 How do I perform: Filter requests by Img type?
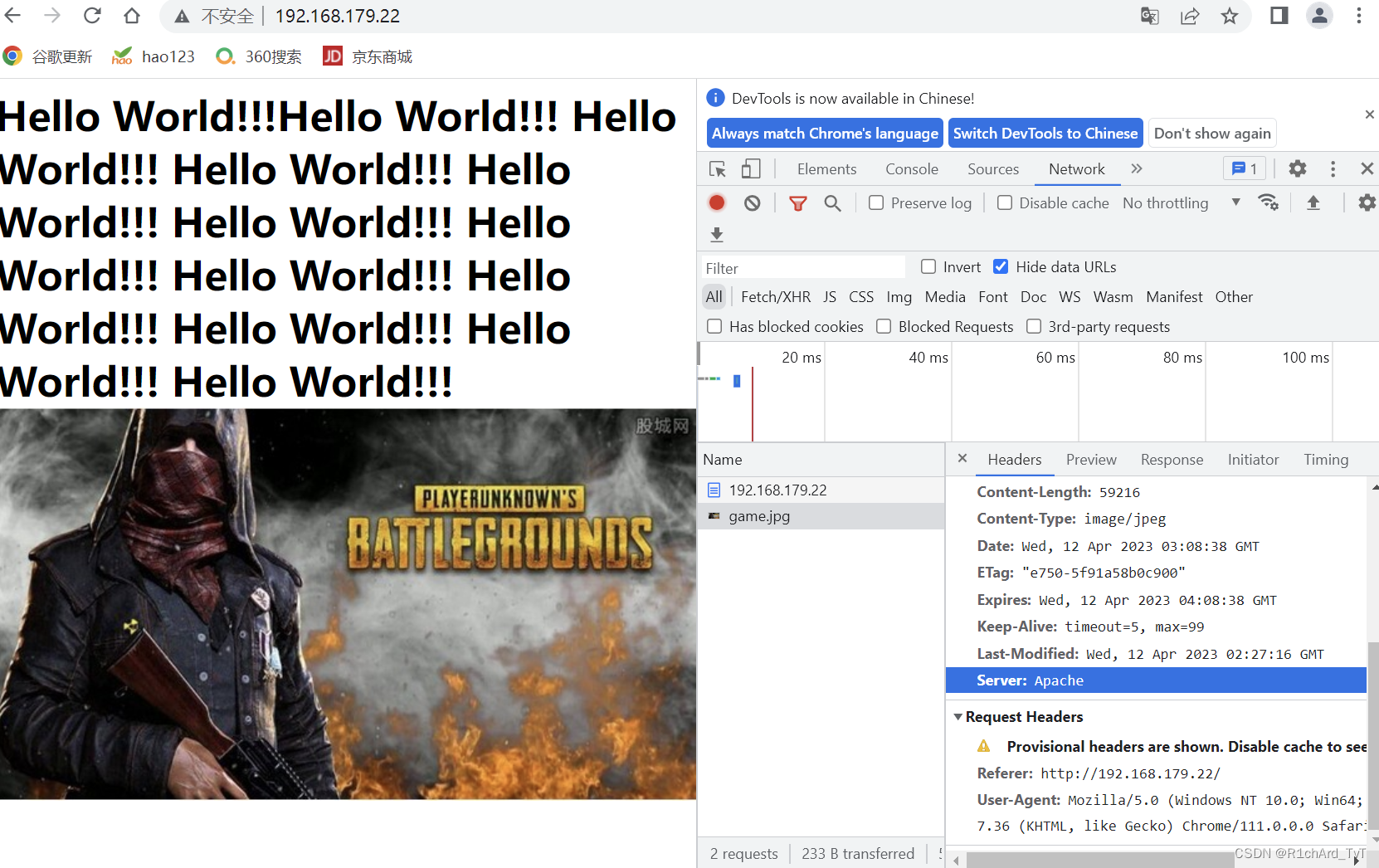[899, 297]
